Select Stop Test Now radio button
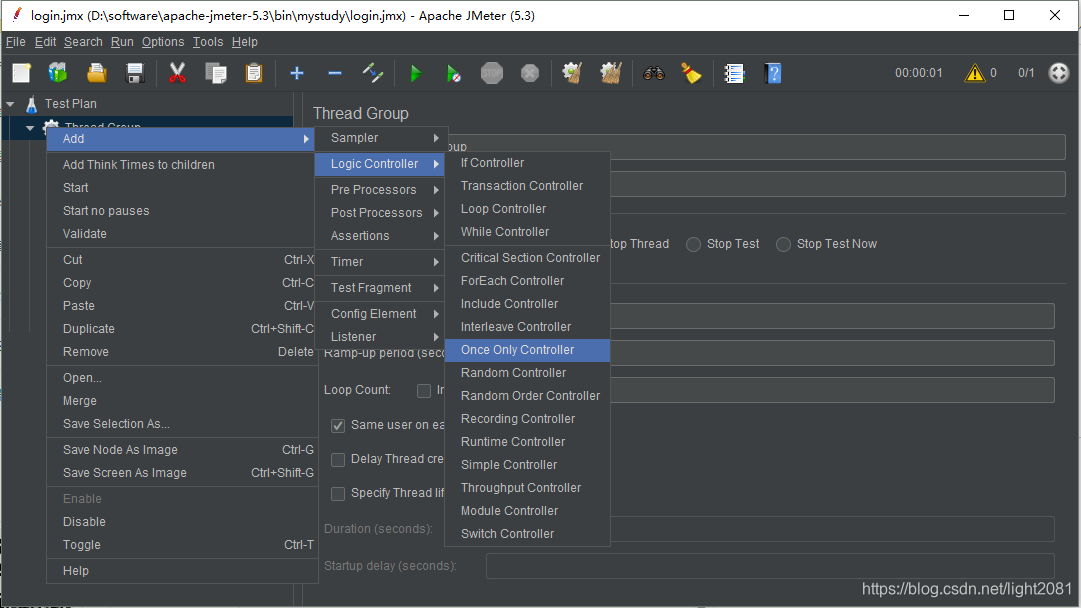The width and height of the screenshot is (1081, 608). pos(783,244)
